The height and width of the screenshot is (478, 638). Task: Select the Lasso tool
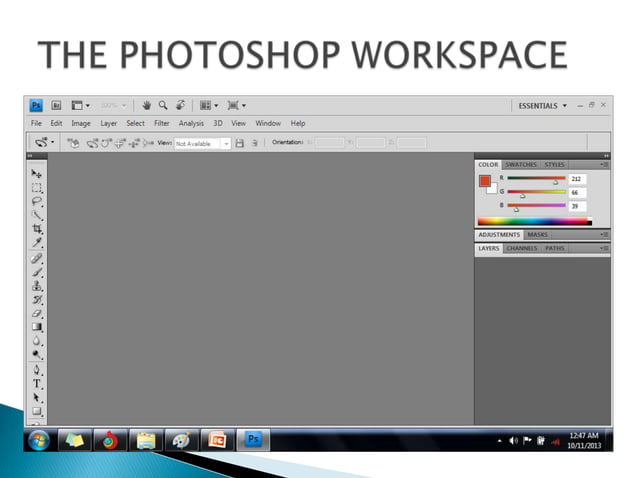pyautogui.click(x=37, y=202)
